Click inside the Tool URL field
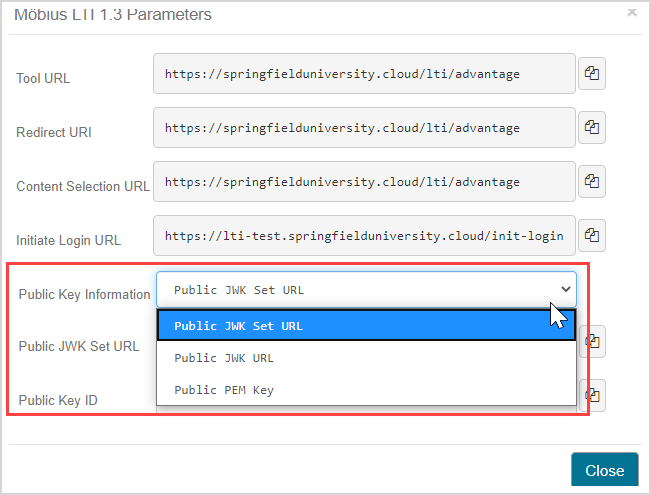 [364, 74]
